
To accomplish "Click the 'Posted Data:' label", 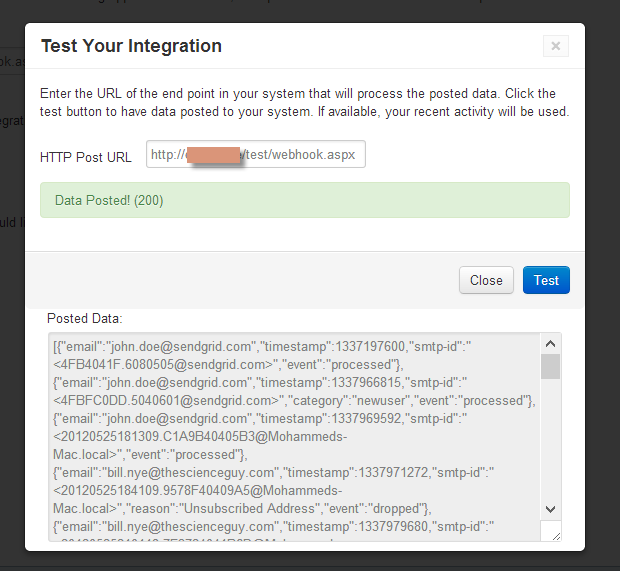I will point(85,318).
